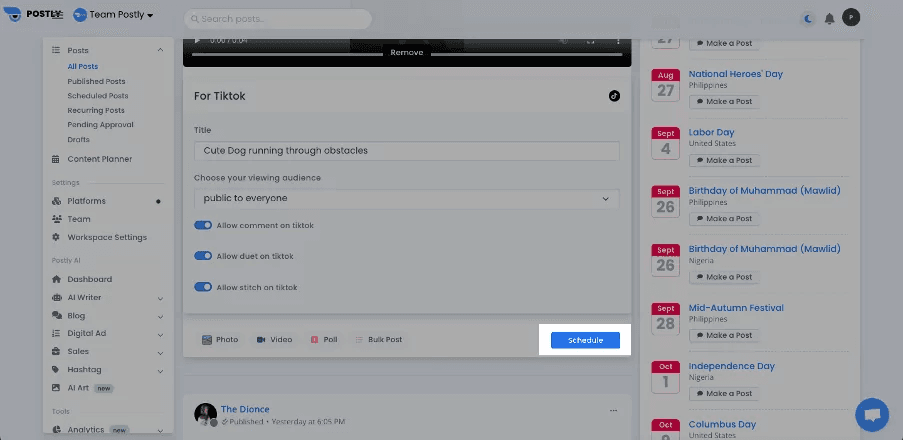Screen dimensions: 904x440
Task: Seek in the video progress bar
Action: pos(406,55)
